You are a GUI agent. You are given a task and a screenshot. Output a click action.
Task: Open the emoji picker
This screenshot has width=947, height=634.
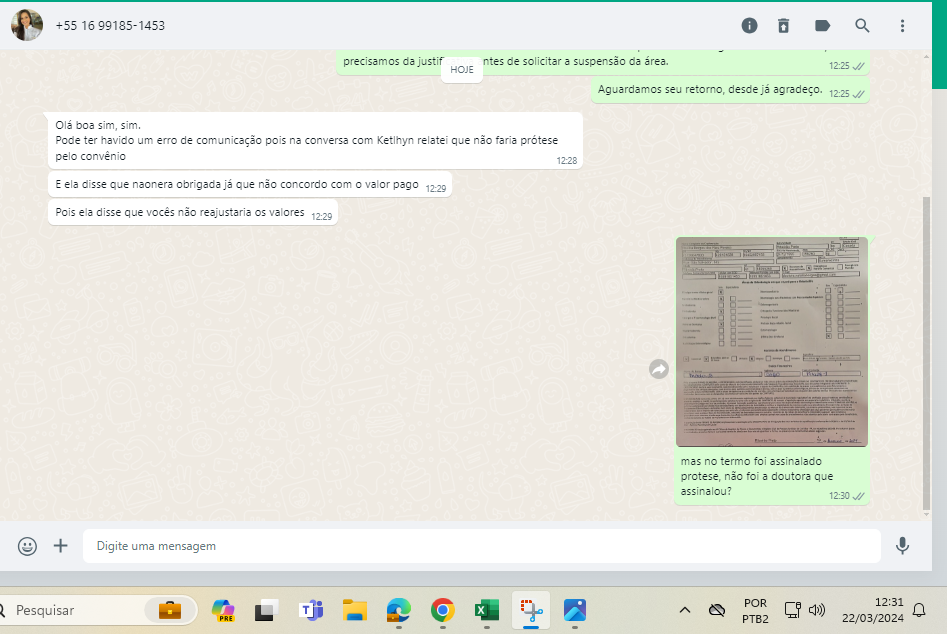(x=27, y=546)
